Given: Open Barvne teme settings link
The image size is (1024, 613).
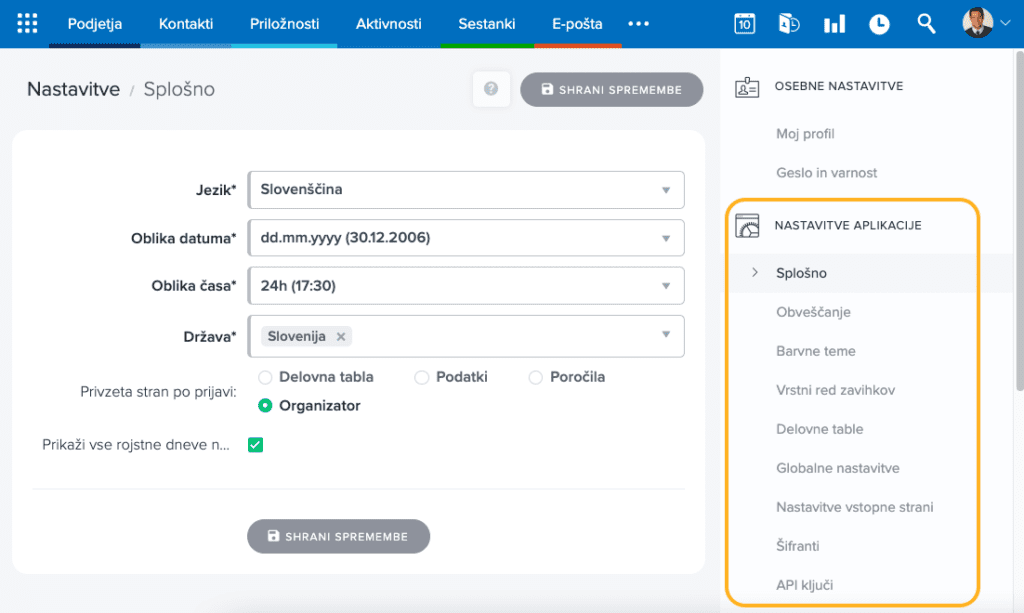Looking at the screenshot, I should click(x=815, y=351).
